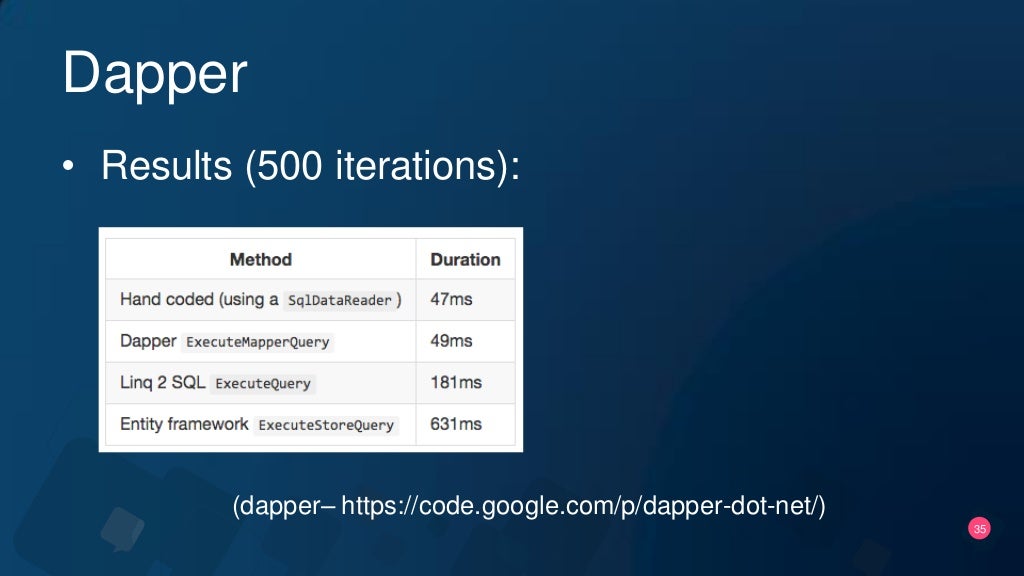
Task: Click the ExecuteStoreQuery code label
Action: point(326,425)
